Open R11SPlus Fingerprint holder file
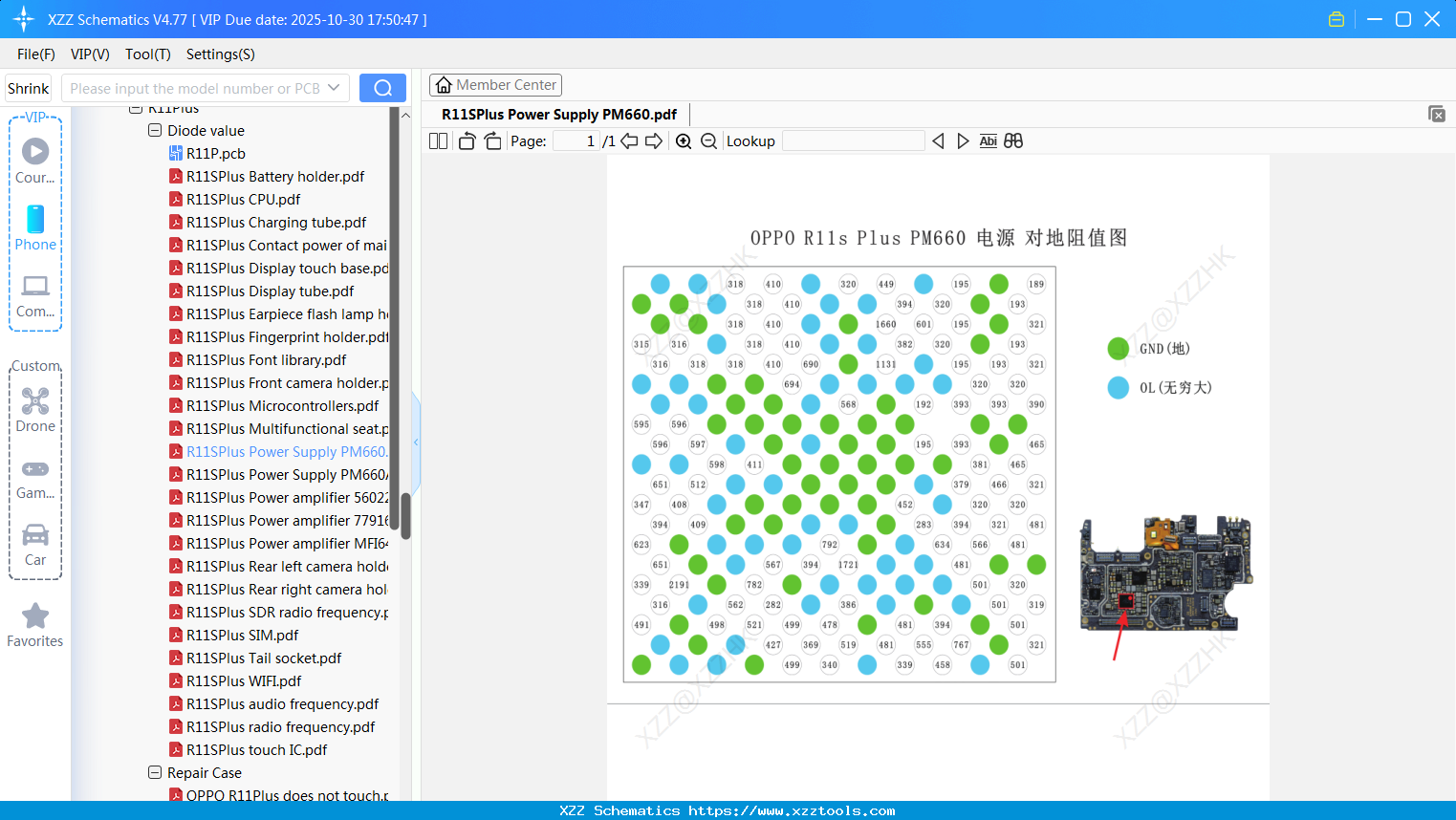 pos(287,336)
